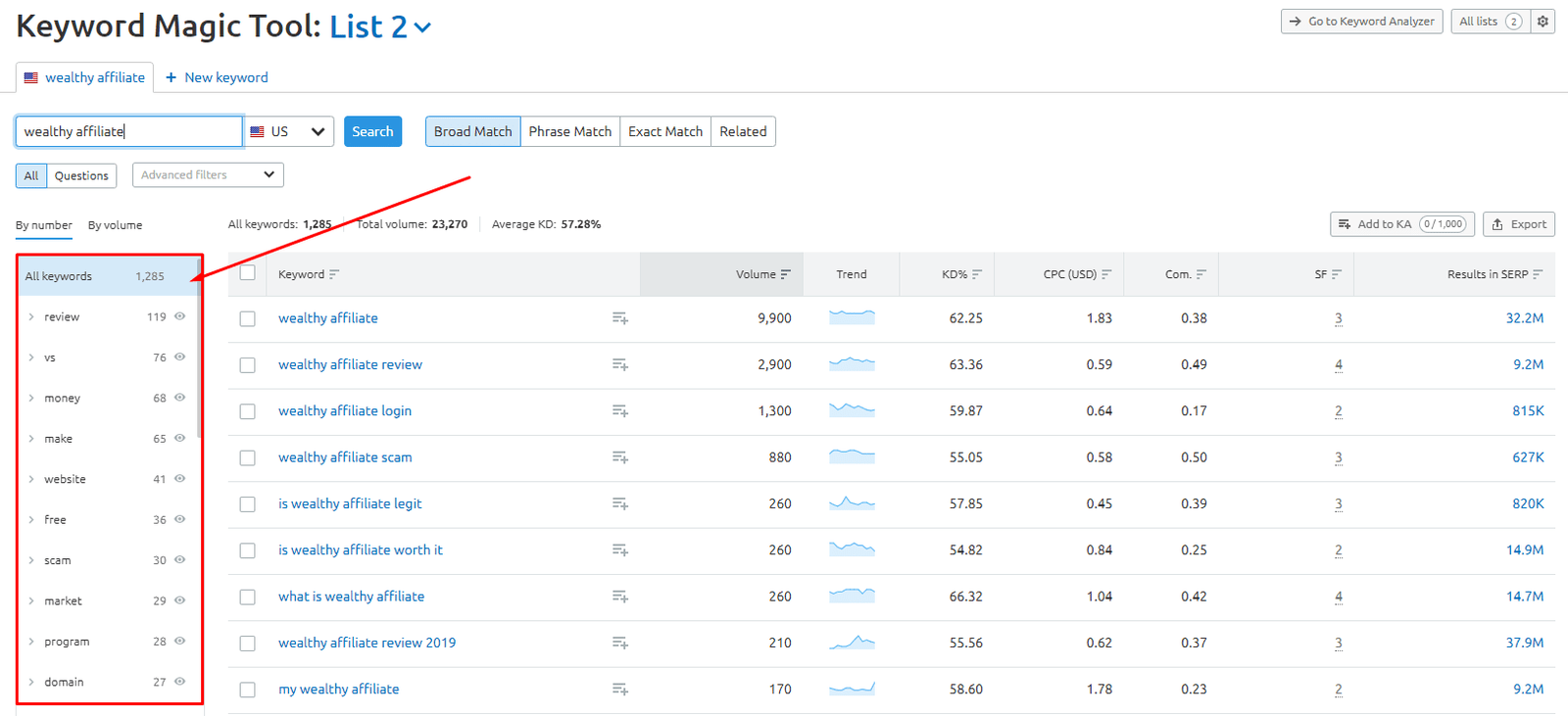Image resolution: width=1568 pixels, height=716 pixels.
Task: Add 'wealthy affiliate review' to list icon
Action: pyautogui.click(x=619, y=364)
